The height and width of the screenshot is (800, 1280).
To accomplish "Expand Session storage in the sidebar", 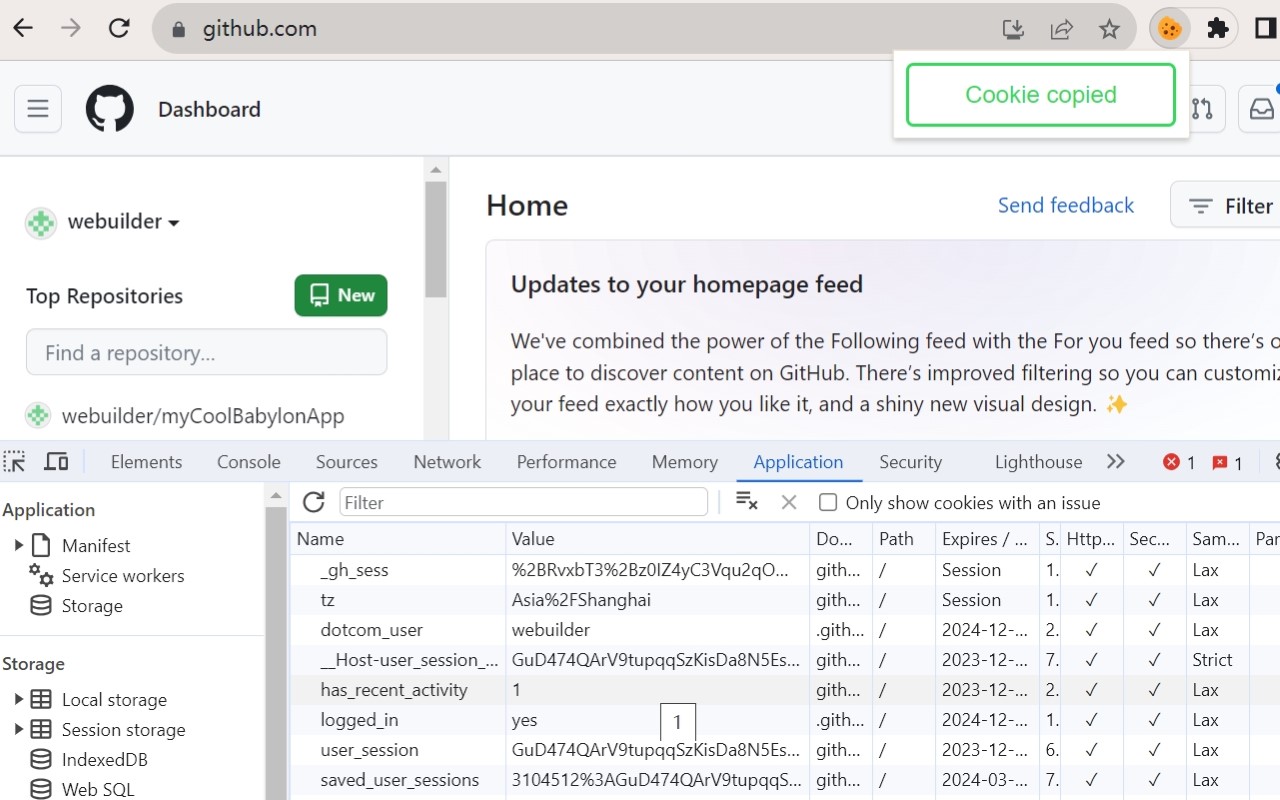I will pyautogui.click(x=20, y=729).
